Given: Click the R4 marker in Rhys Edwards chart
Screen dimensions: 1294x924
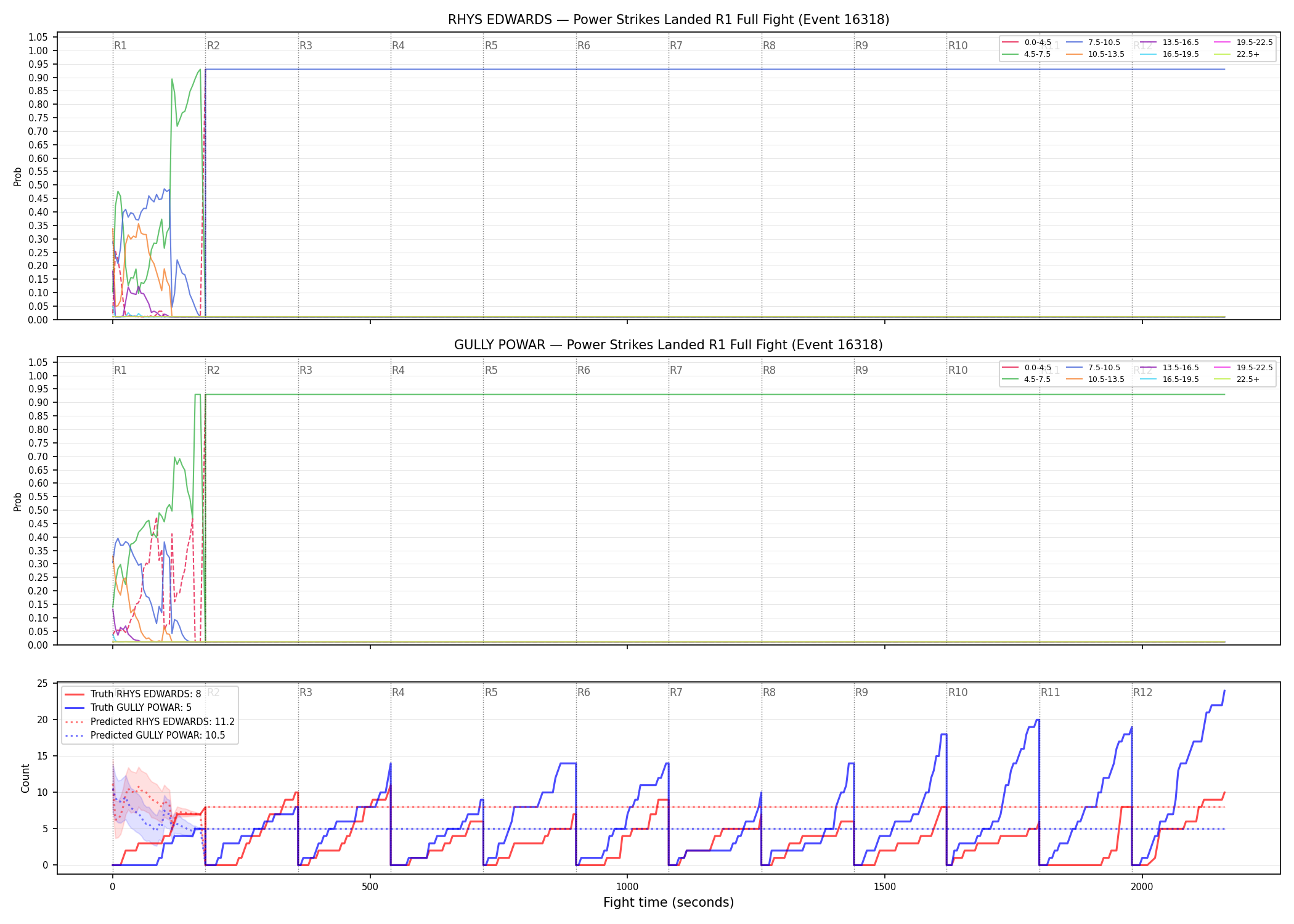Looking at the screenshot, I should [398, 46].
